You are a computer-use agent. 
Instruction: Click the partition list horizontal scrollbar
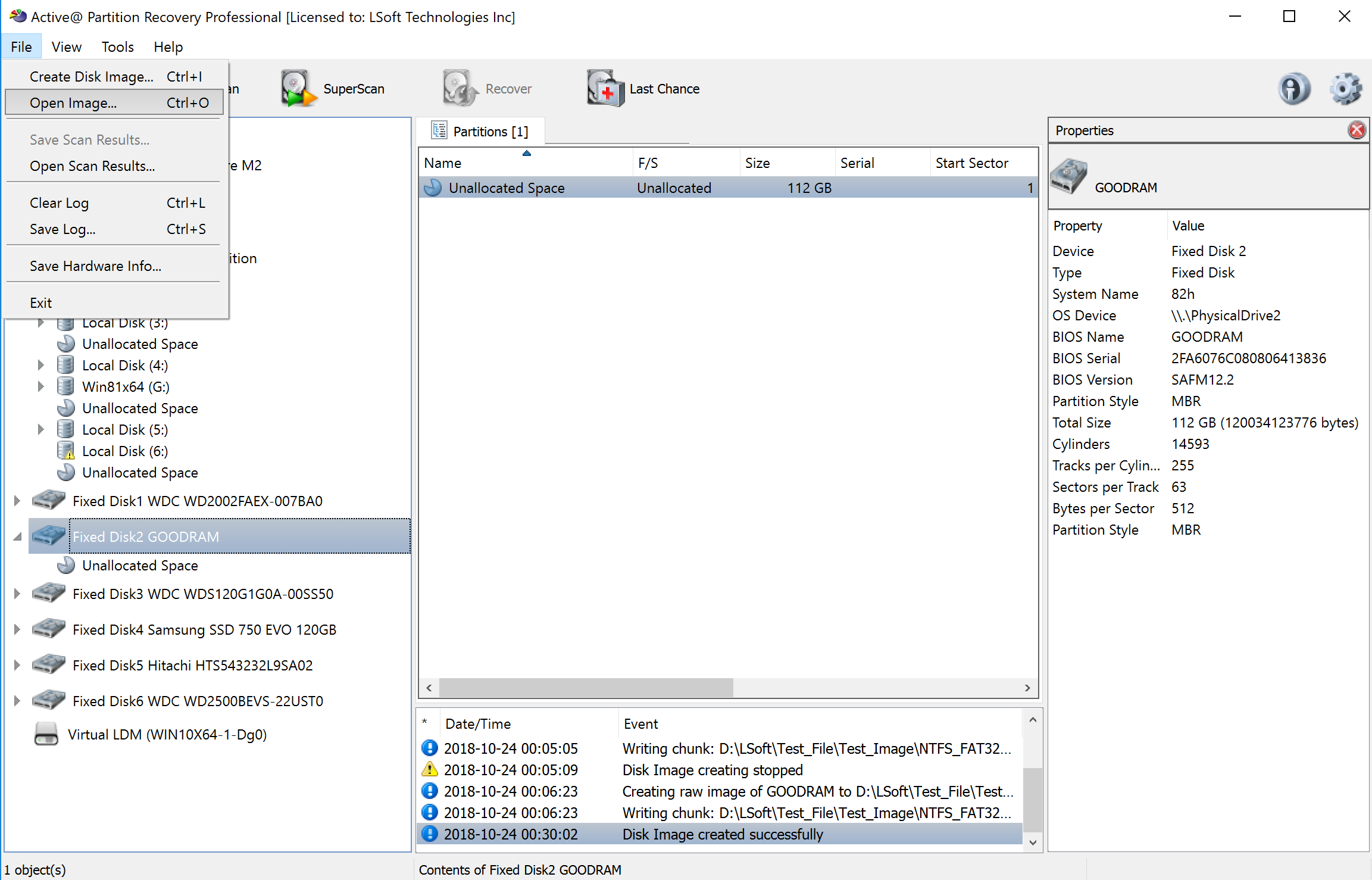pyautogui.click(x=586, y=688)
